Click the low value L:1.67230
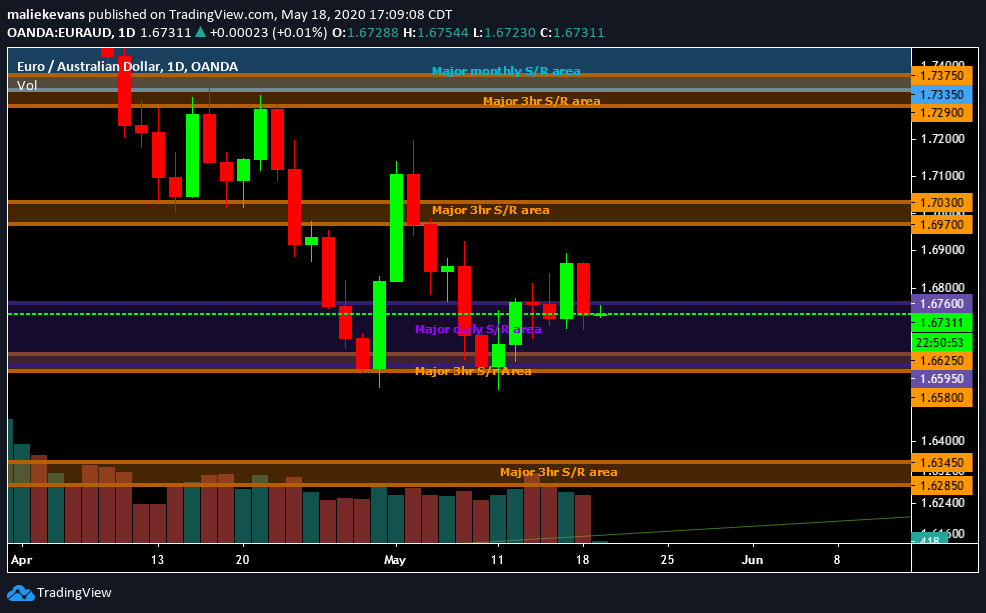 (x=504, y=32)
